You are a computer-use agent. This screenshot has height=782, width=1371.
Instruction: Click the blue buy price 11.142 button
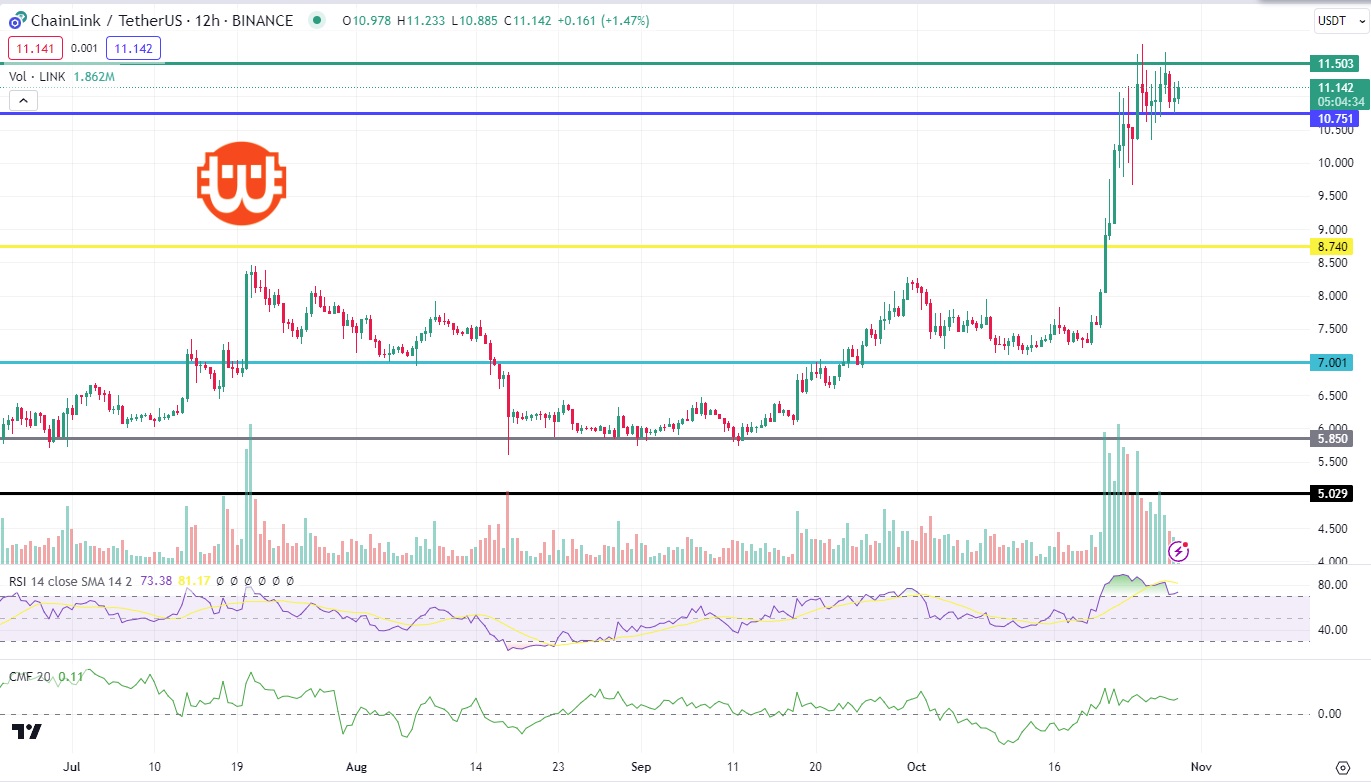click(x=134, y=48)
